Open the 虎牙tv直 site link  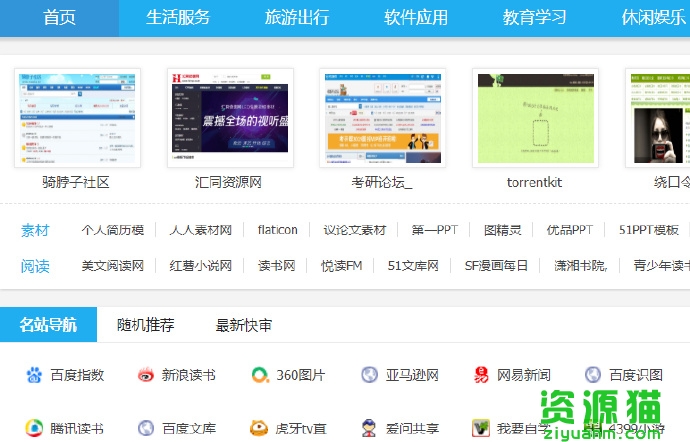coord(301,428)
